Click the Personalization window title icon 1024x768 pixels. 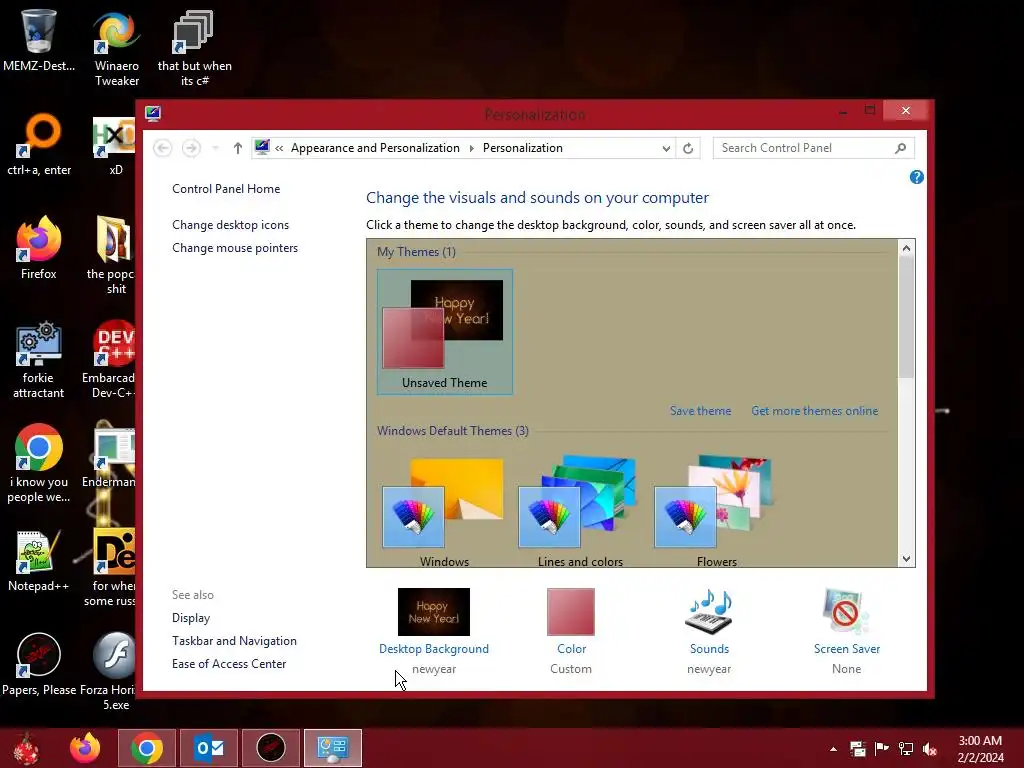coord(153,114)
